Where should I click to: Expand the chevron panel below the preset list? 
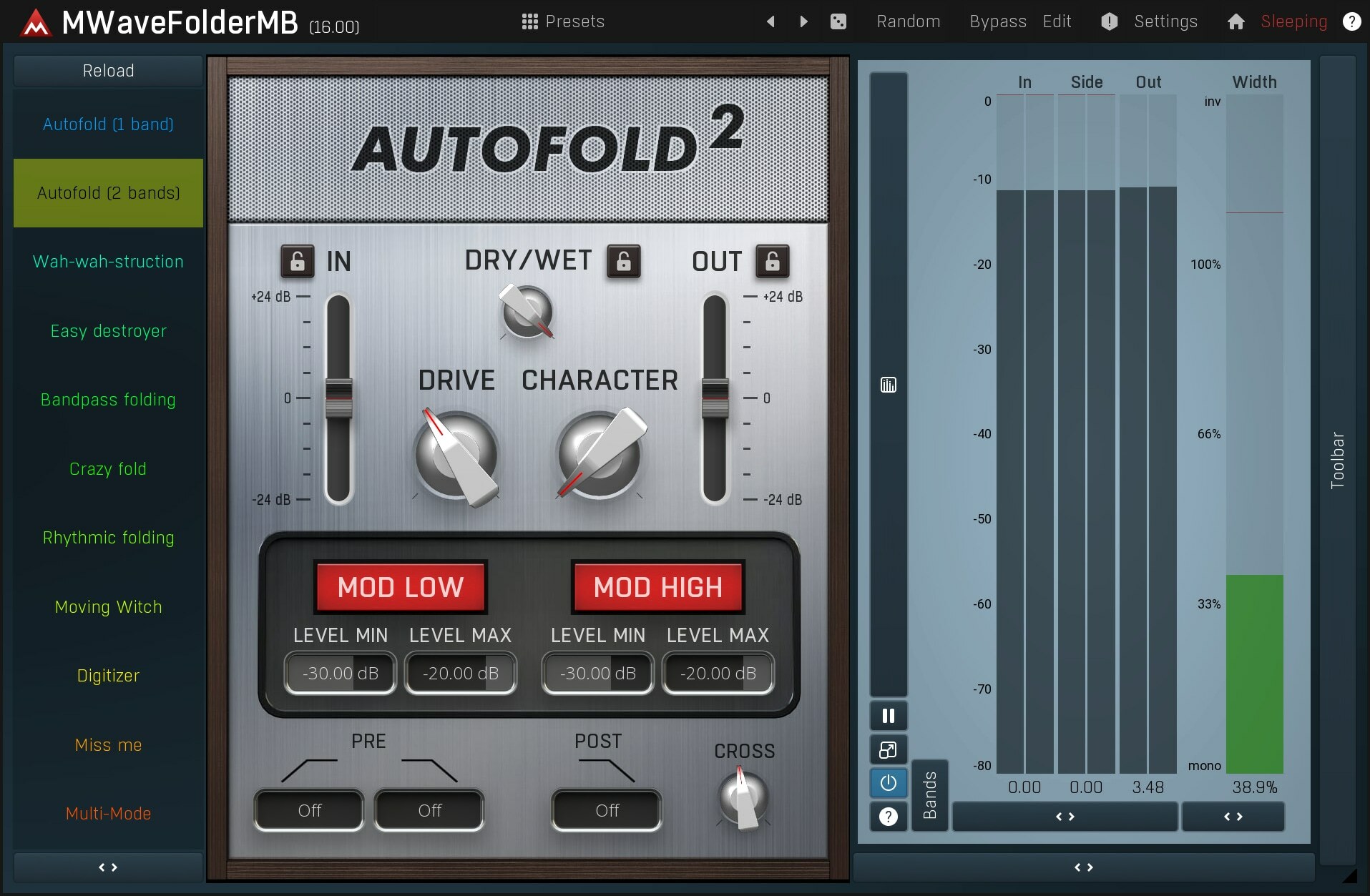[x=107, y=867]
